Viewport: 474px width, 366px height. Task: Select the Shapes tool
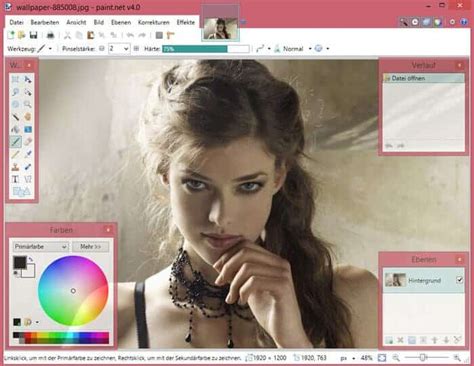click(x=21, y=192)
